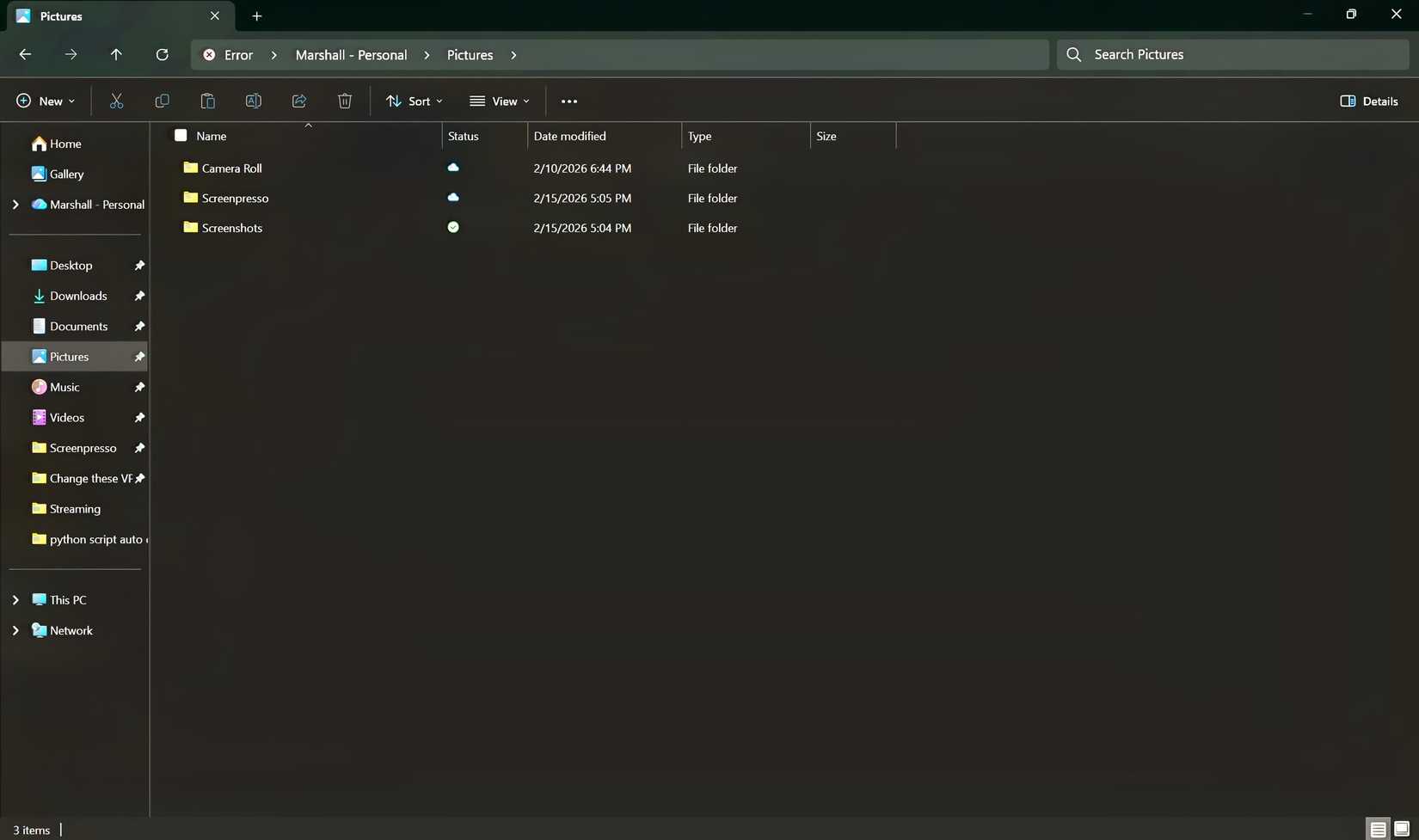Expand Marshall - Personal tree node
Viewport: 1419px width, 840px height.
tap(15, 205)
